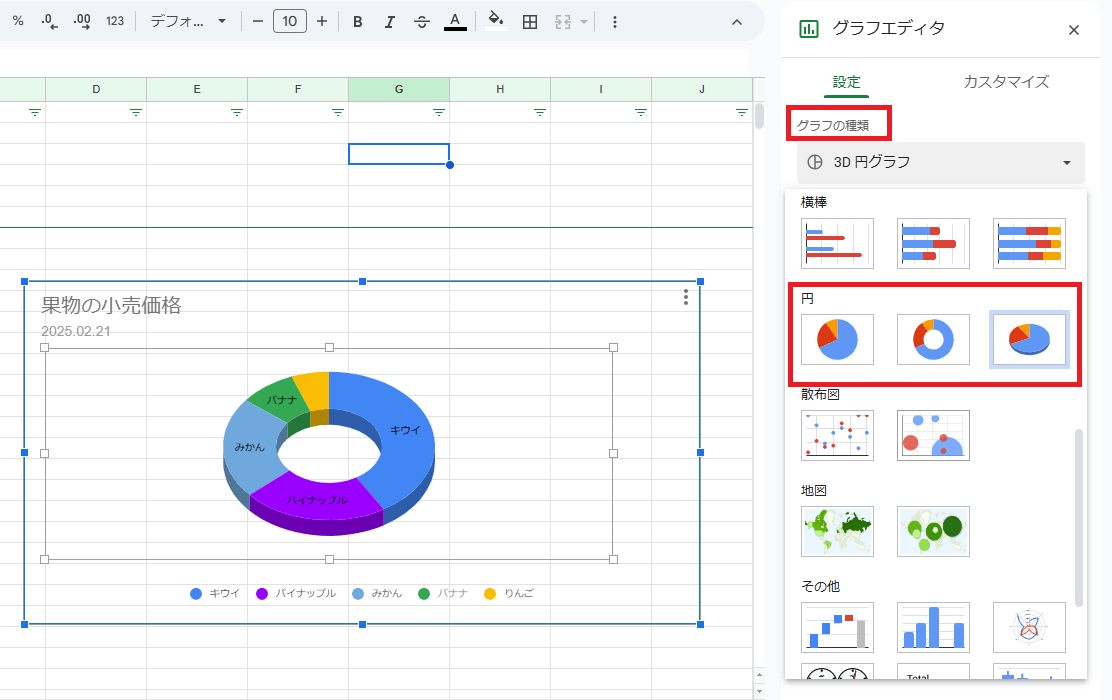The height and width of the screenshot is (700, 1112).
Task: Select the radar chart type
Action: click(1029, 628)
